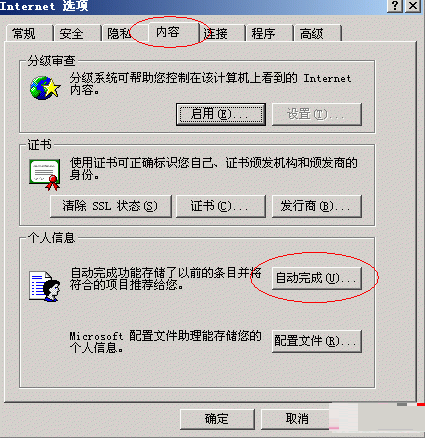This screenshot has height=438, width=425.
Task: Close the Internet 选项 dialog
Action: pyautogui.click(x=413, y=6)
